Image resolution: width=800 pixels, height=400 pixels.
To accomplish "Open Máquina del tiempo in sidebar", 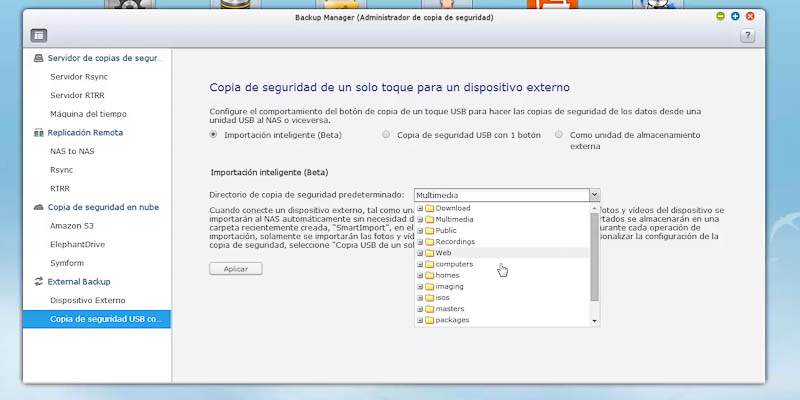I will coord(88,114).
